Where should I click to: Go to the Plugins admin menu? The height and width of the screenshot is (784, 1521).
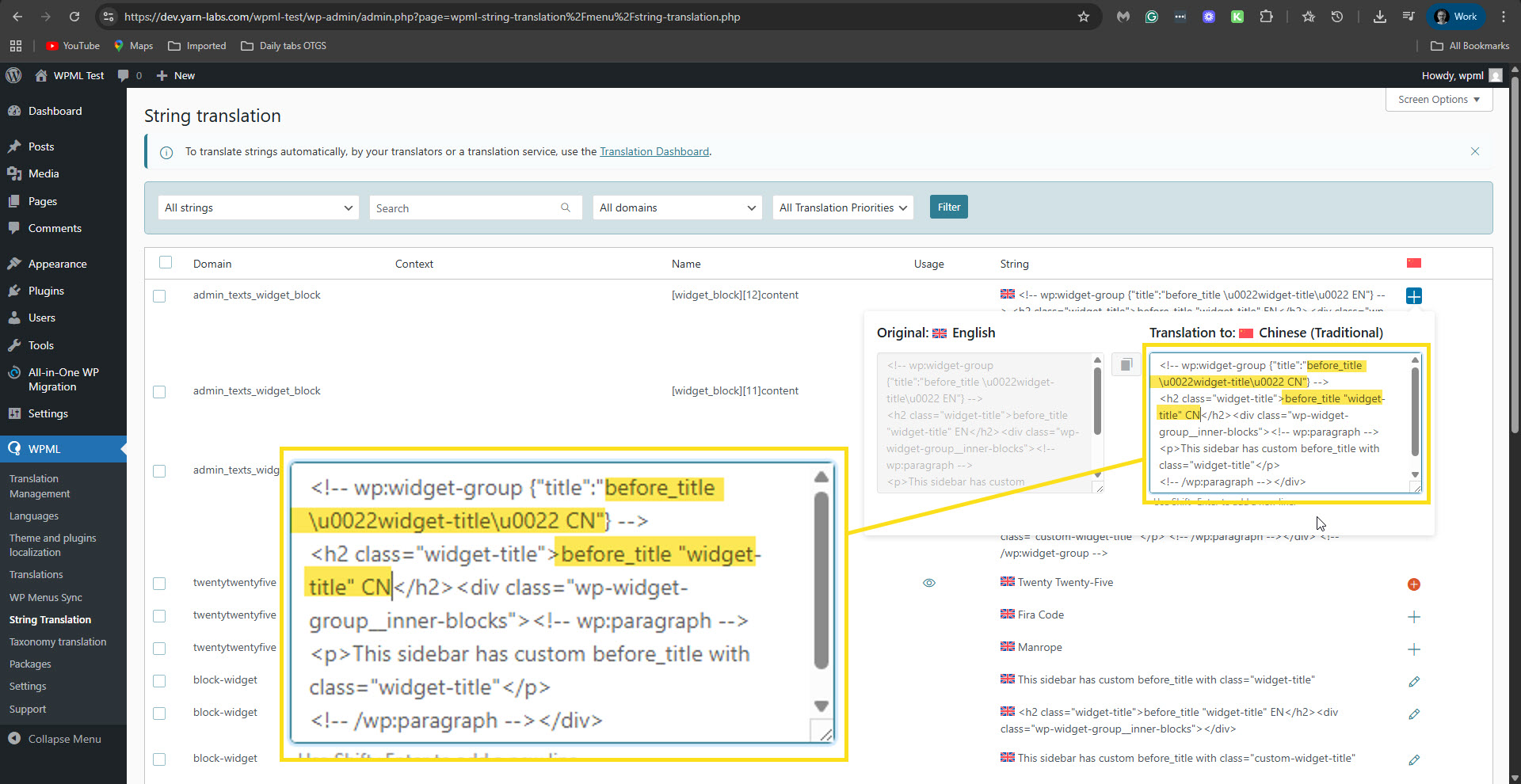(46, 291)
